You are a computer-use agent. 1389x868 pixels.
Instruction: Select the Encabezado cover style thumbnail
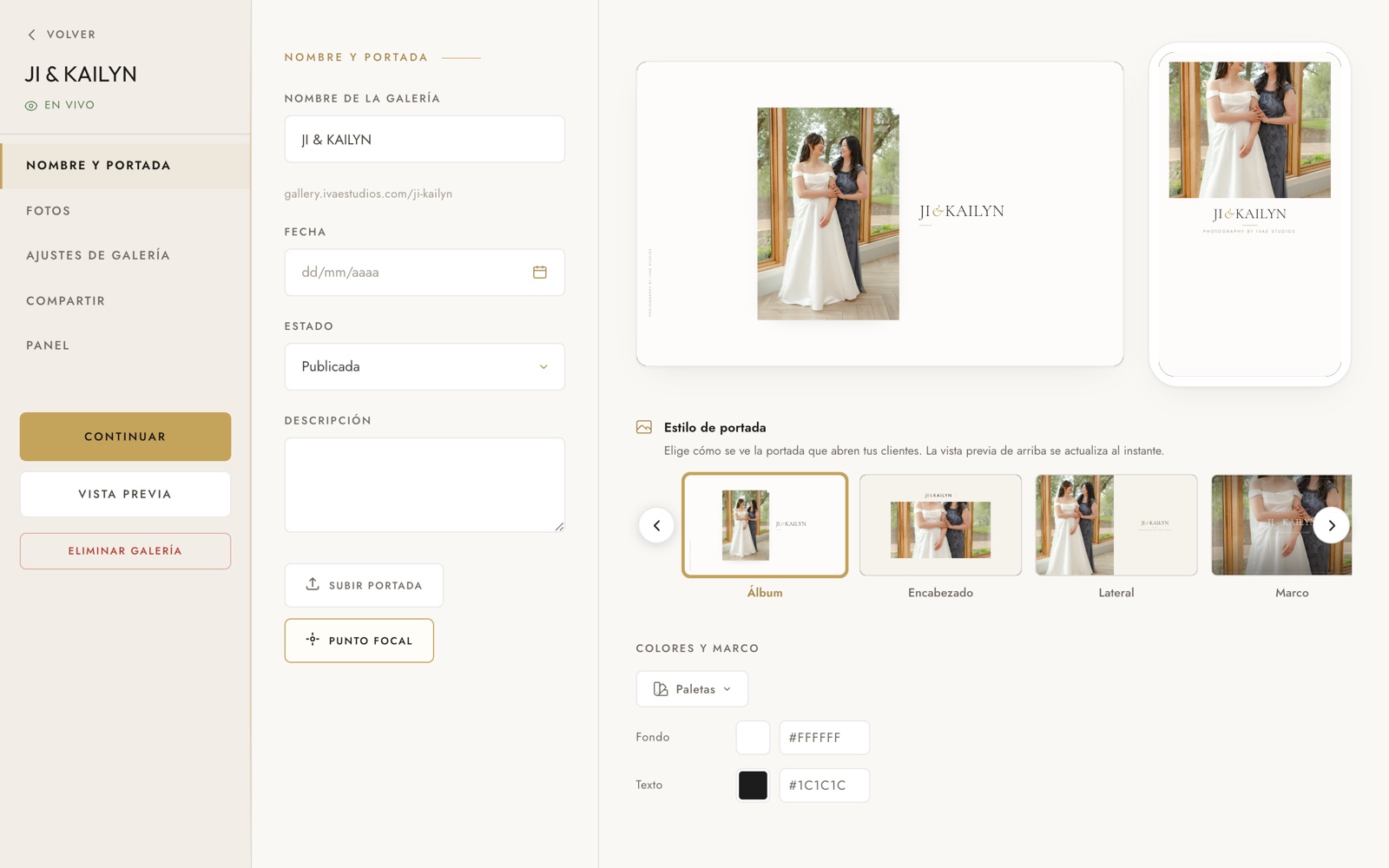coord(940,525)
